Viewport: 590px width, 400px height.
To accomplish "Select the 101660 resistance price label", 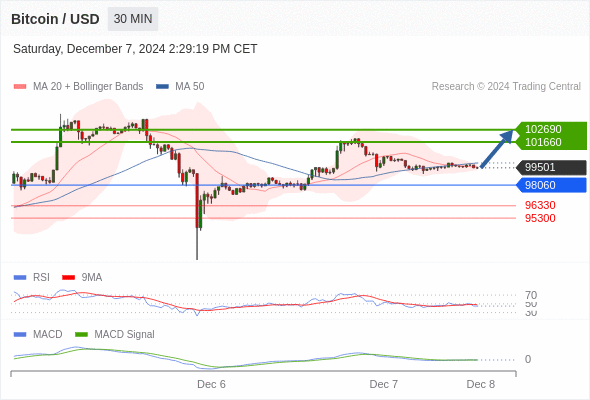I will 543,142.
